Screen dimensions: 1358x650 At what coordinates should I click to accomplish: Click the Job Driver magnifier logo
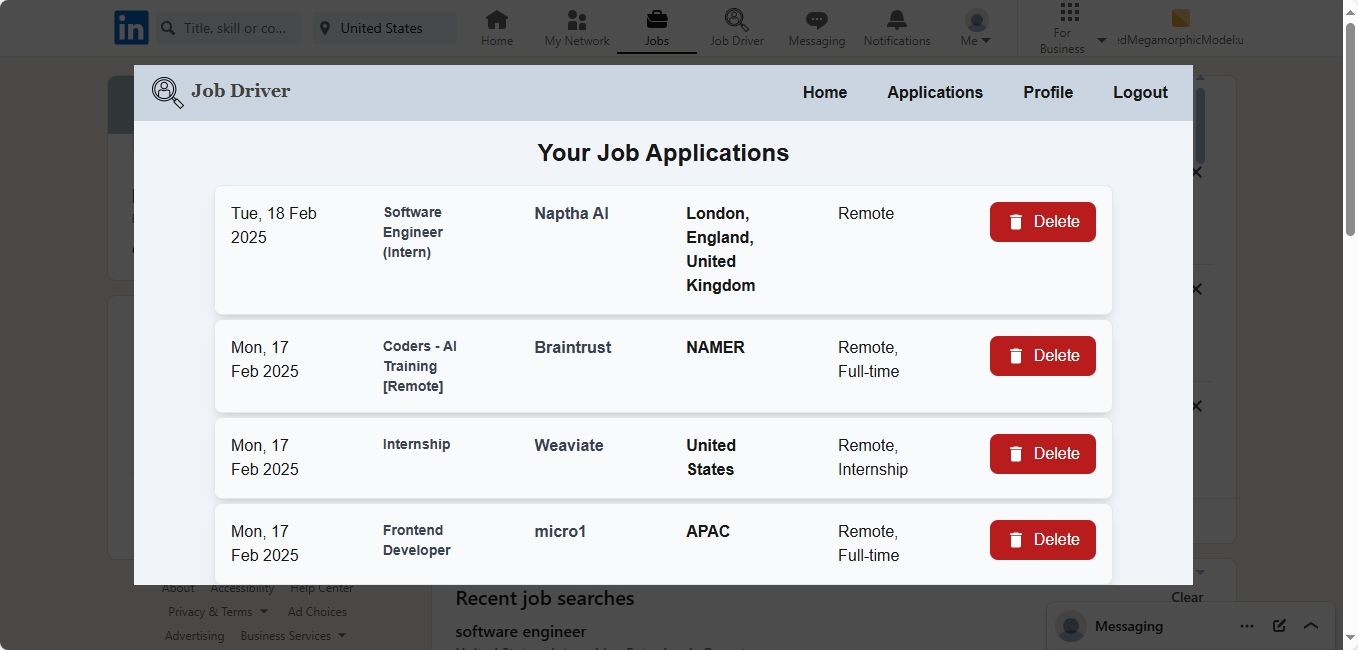click(x=168, y=92)
